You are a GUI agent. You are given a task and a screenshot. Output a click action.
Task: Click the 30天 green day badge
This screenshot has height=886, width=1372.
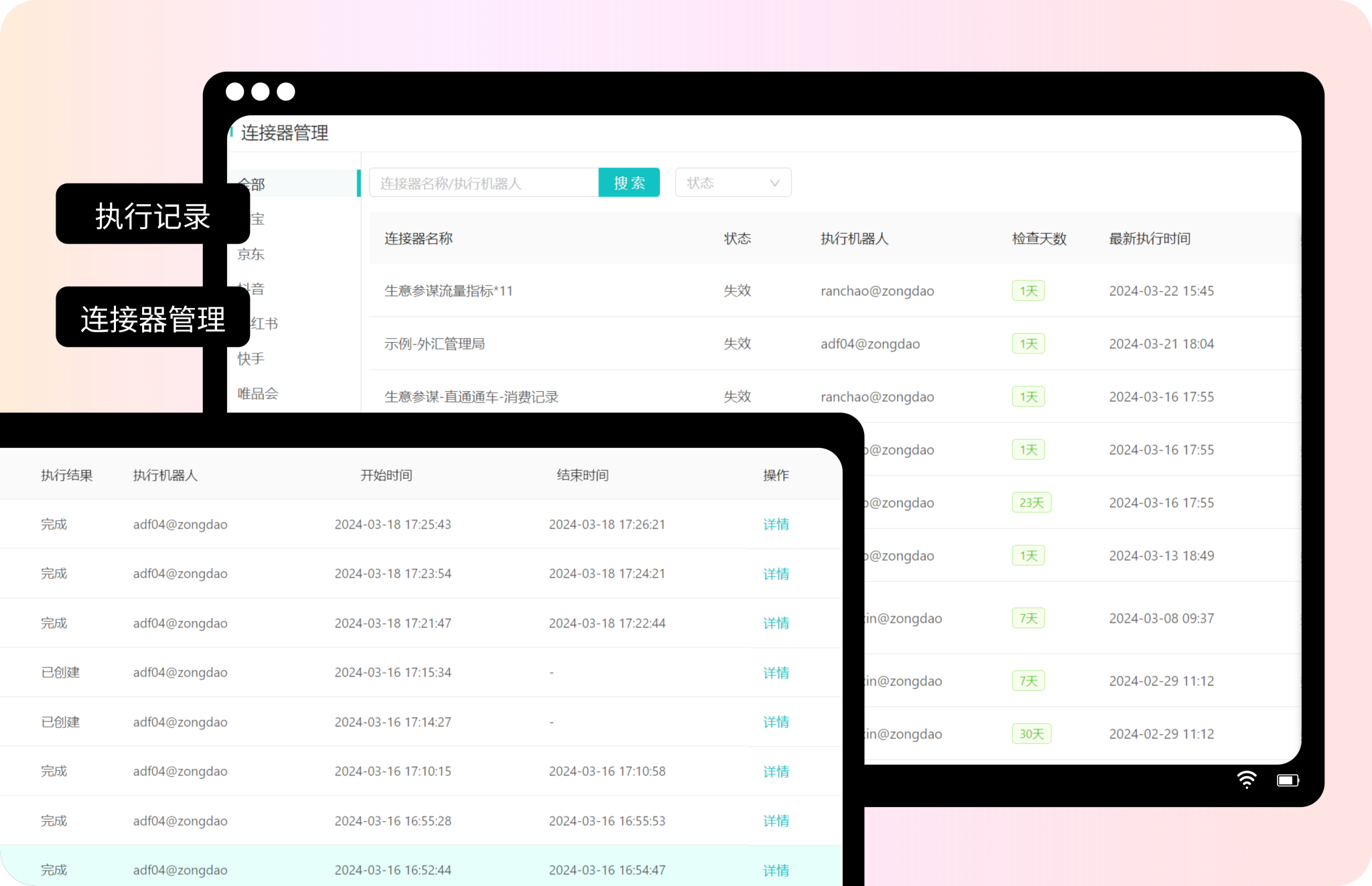[1031, 734]
